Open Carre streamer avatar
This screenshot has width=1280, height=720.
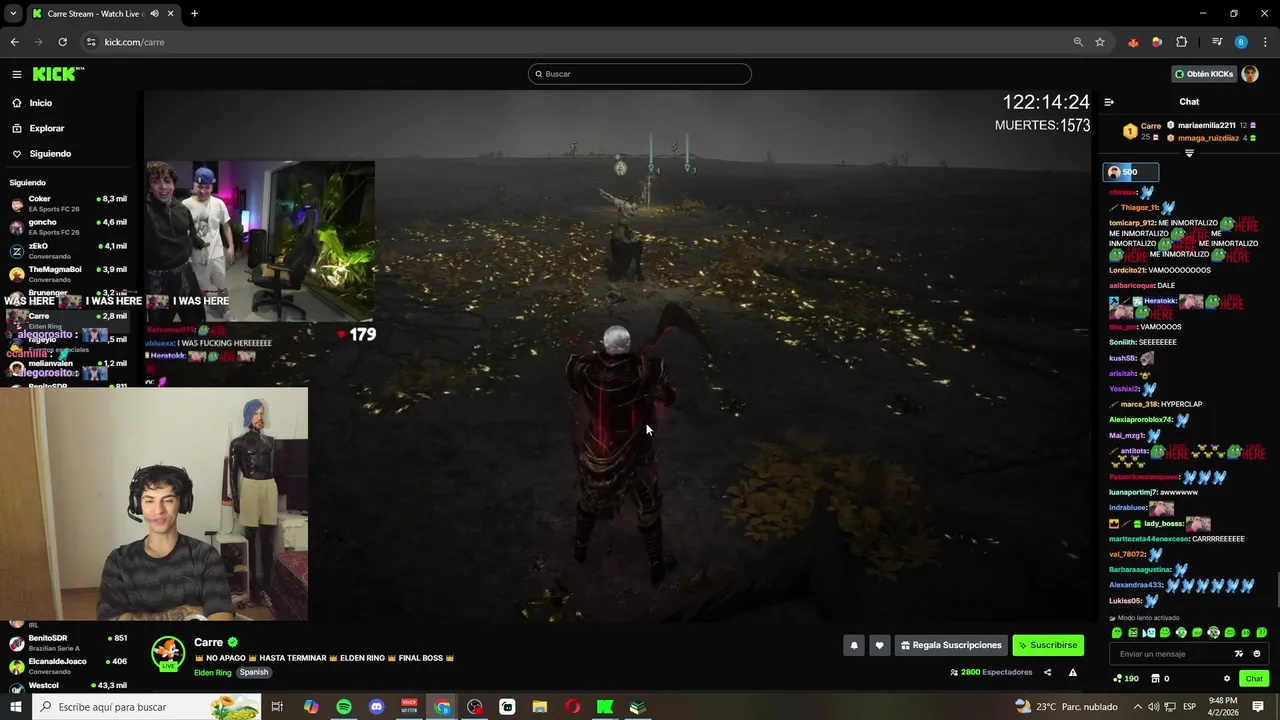point(168,653)
